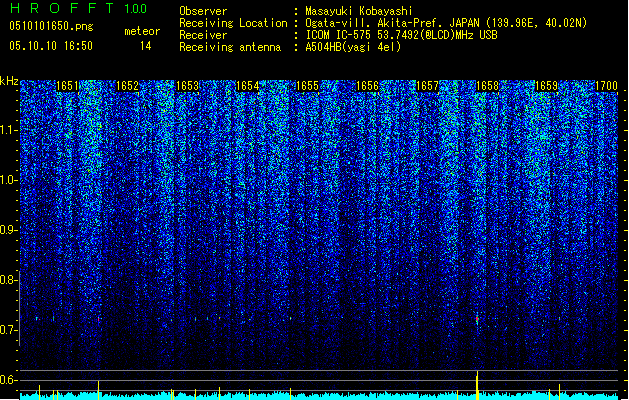This screenshot has height=400, width=629.
Task: Click the Receiver label
Action: pyautogui.click(x=203, y=35)
